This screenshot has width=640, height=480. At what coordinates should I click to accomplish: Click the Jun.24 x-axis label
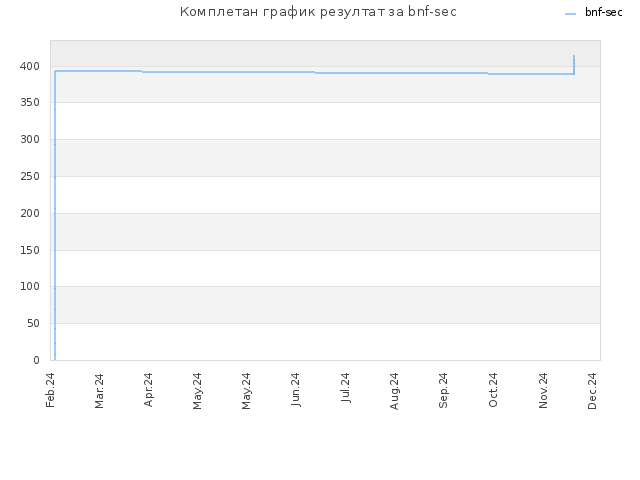(x=296, y=389)
